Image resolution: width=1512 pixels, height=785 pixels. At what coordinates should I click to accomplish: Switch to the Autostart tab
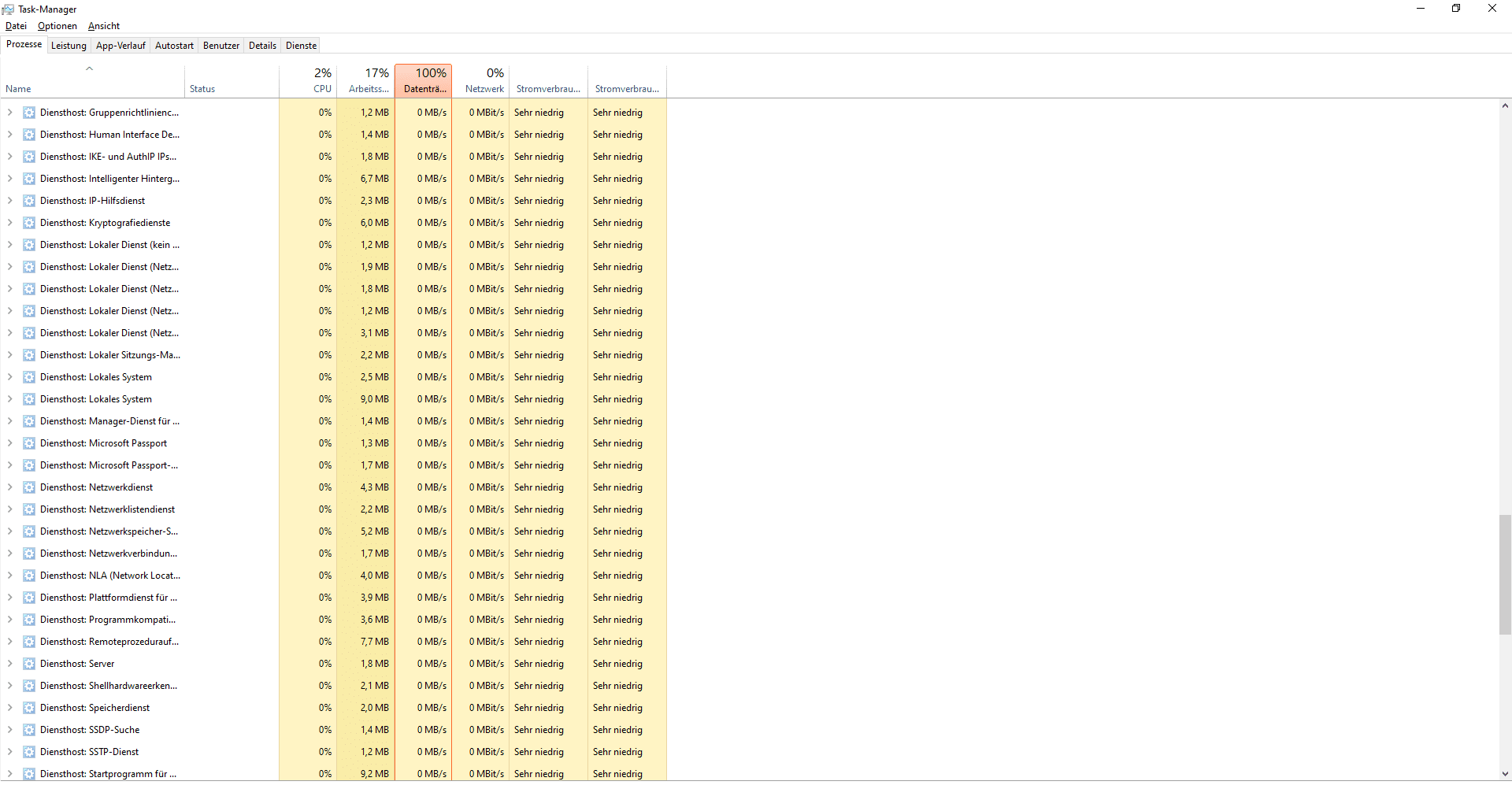[174, 46]
